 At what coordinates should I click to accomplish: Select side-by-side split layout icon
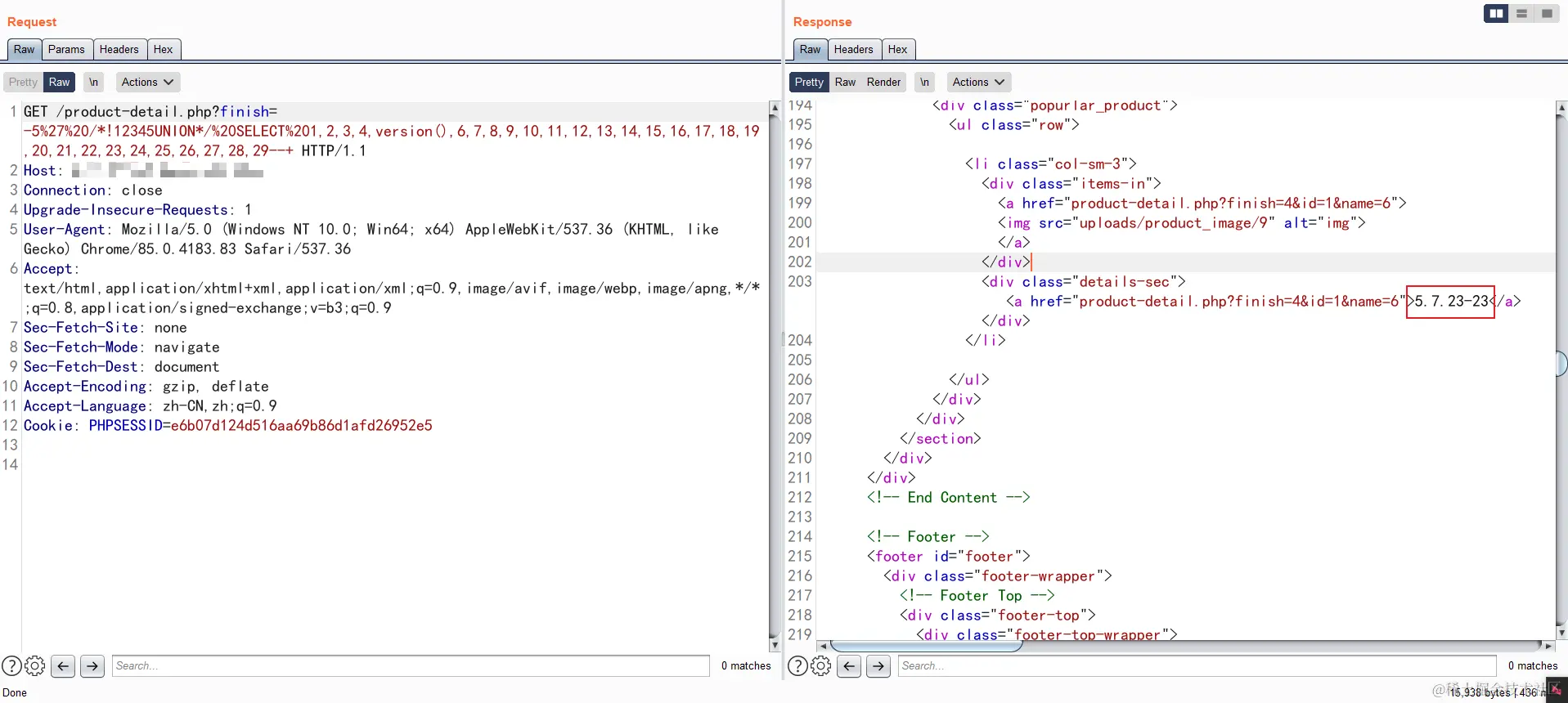pyautogui.click(x=1496, y=13)
